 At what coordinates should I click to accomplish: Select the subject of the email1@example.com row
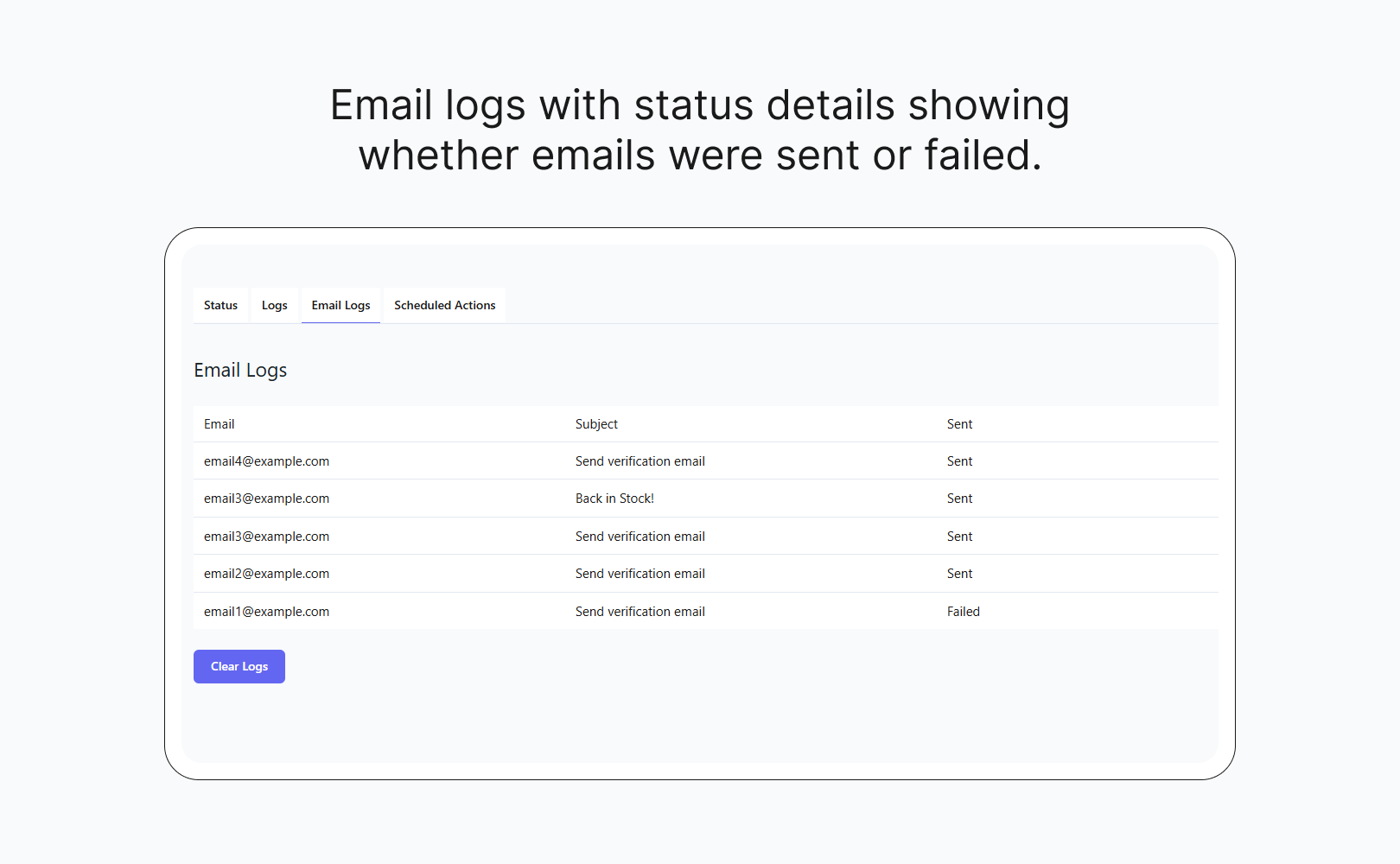[640, 612]
